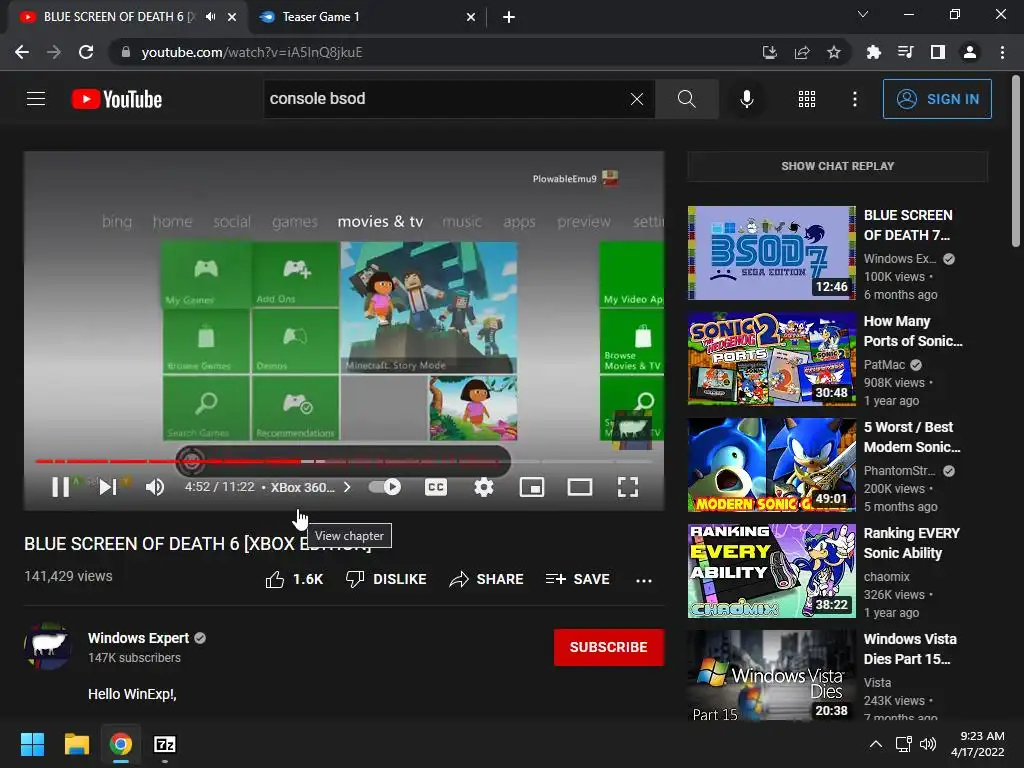Screen dimensions: 1024x768
Task: Click the SIGN IN button
Action: [x=937, y=99]
